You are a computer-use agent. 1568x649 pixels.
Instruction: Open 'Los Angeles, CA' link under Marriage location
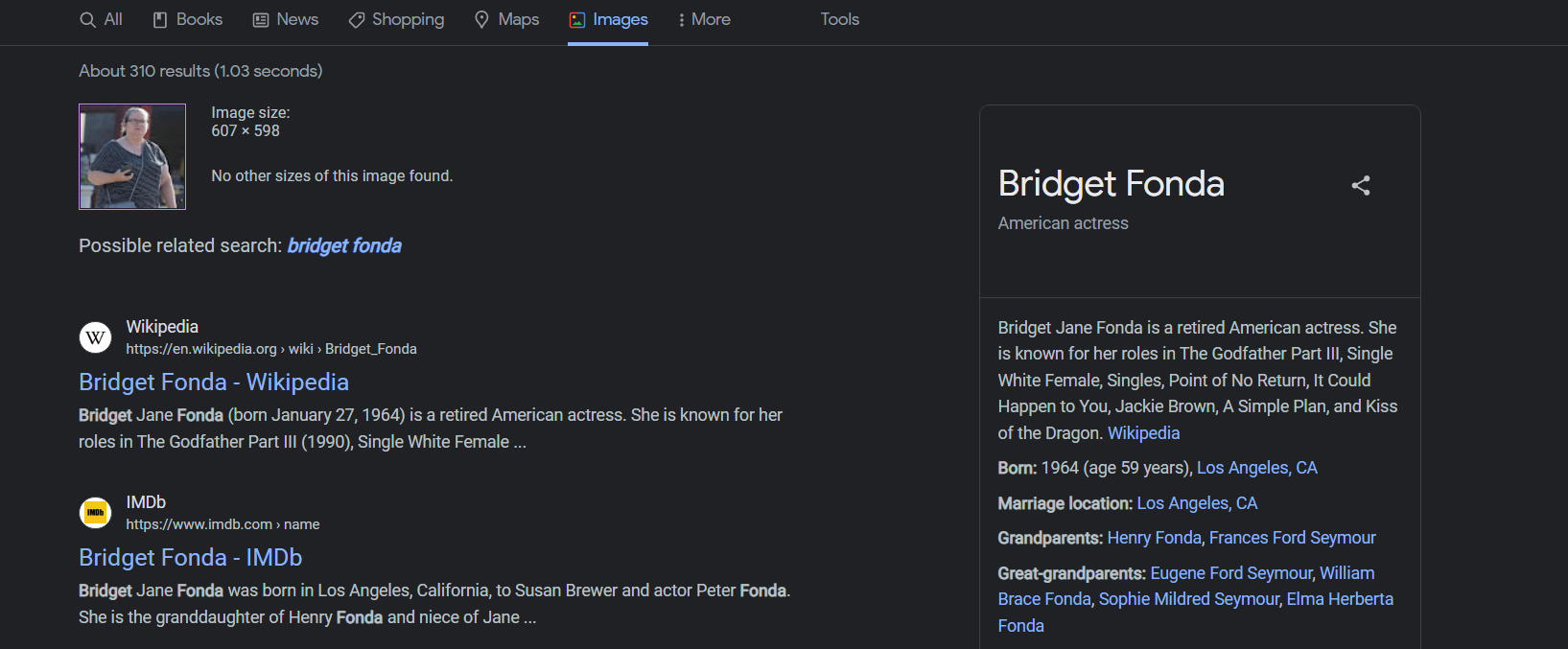(1197, 503)
